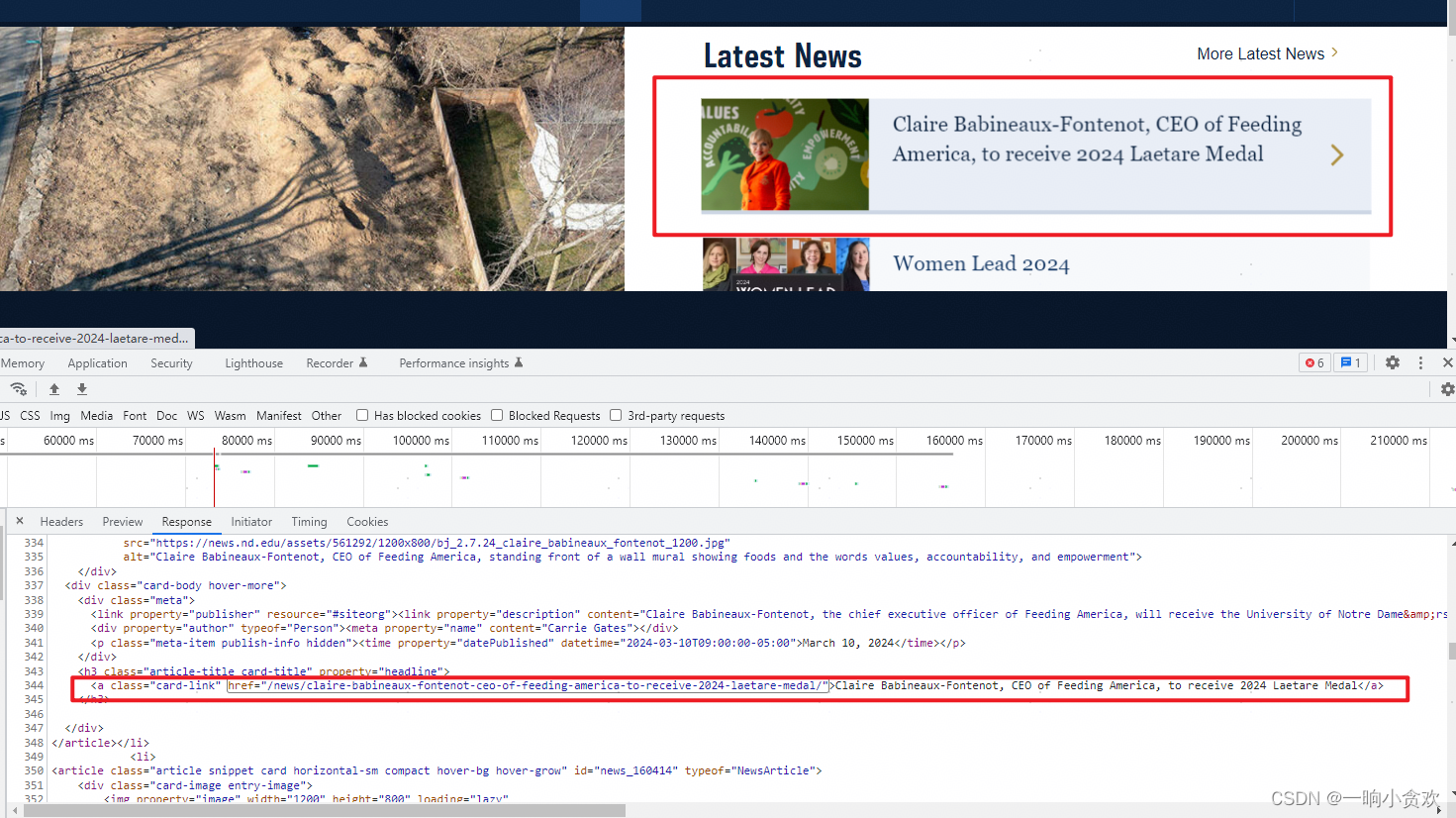Click the red marker line in timeline overview
This screenshot has width=1456, height=818.
pos(215,477)
